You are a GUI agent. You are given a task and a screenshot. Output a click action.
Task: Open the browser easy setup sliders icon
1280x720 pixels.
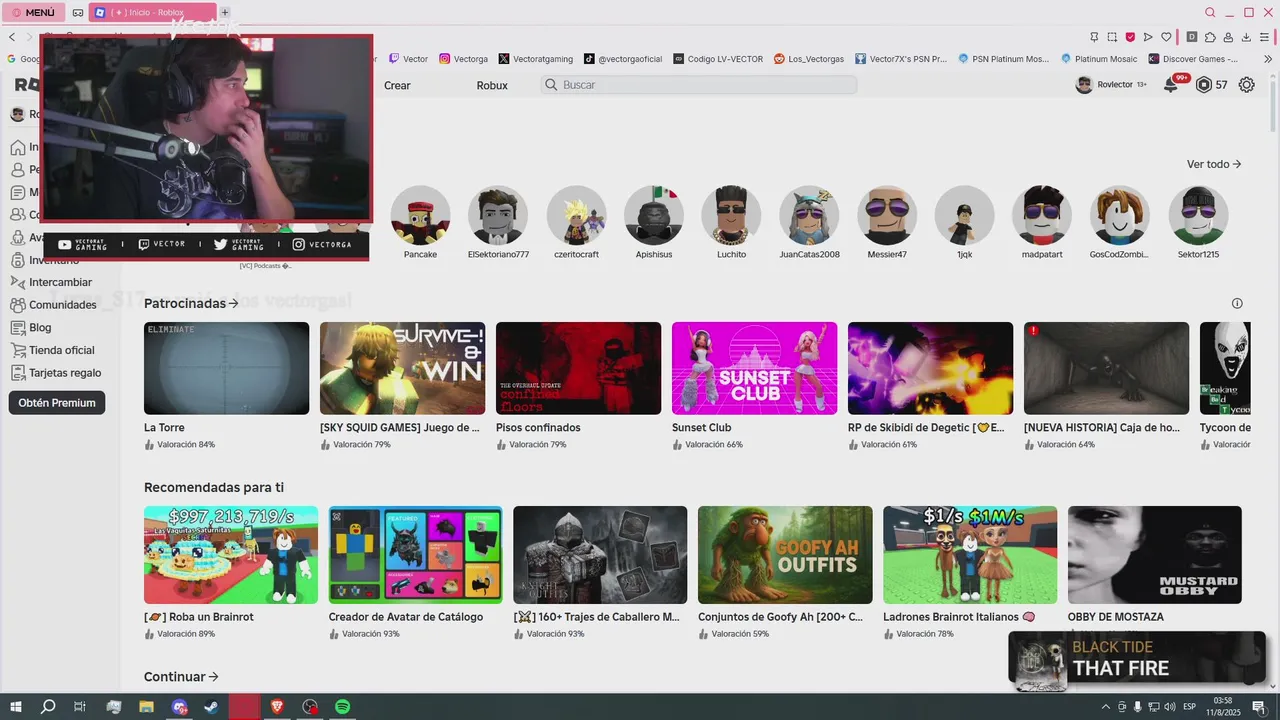pyautogui.click(x=1265, y=37)
